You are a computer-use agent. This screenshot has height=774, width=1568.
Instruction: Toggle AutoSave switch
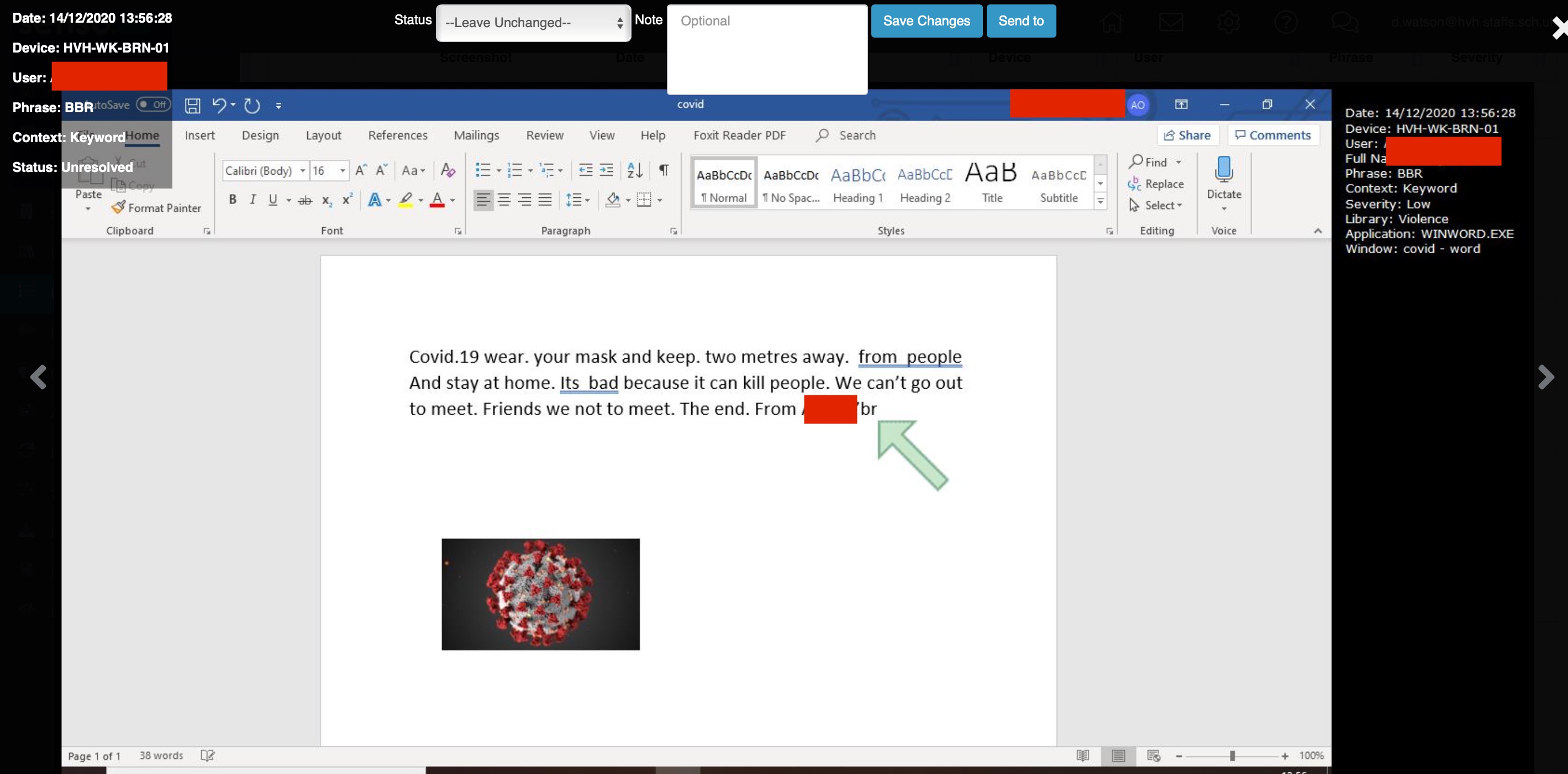point(153,104)
